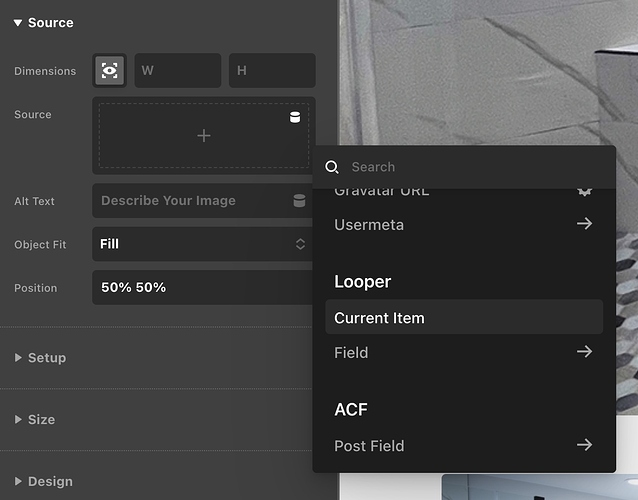This screenshot has height=500, width=638.
Task: Click the dynamic content icon in Source box
Action: pos(295,117)
